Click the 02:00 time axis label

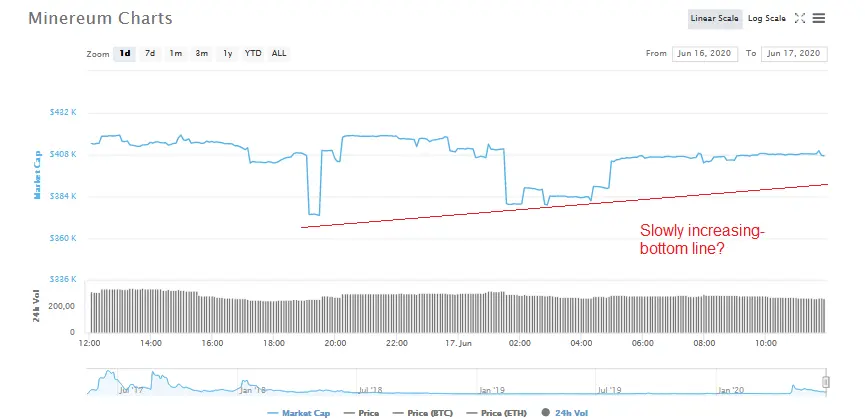pyautogui.click(x=520, y=343)
